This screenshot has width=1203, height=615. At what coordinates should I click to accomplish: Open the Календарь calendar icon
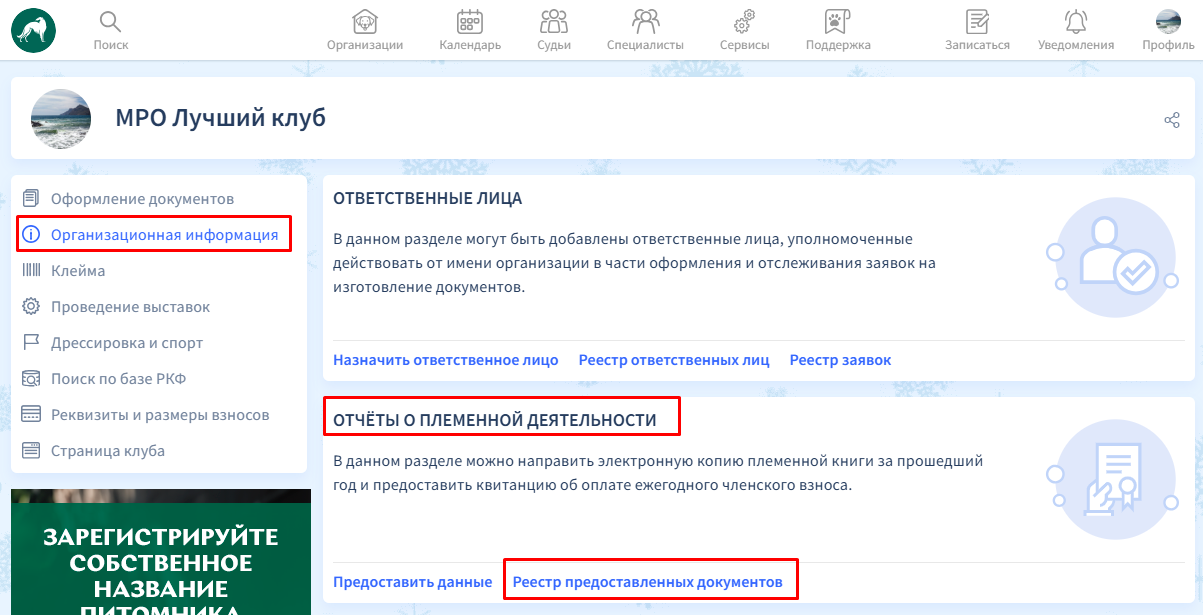(x=470, y=21)
